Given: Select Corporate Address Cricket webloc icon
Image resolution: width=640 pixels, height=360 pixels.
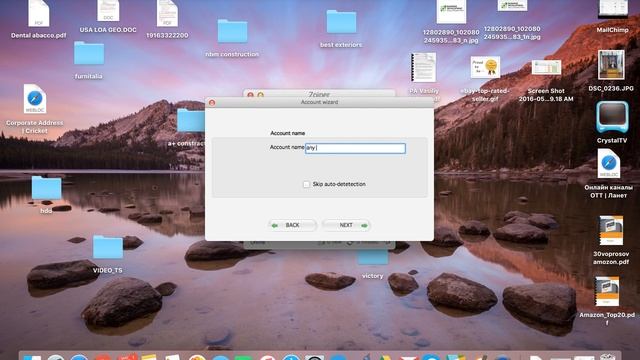Looking at the screenshot, I should (x=35, y=99).
